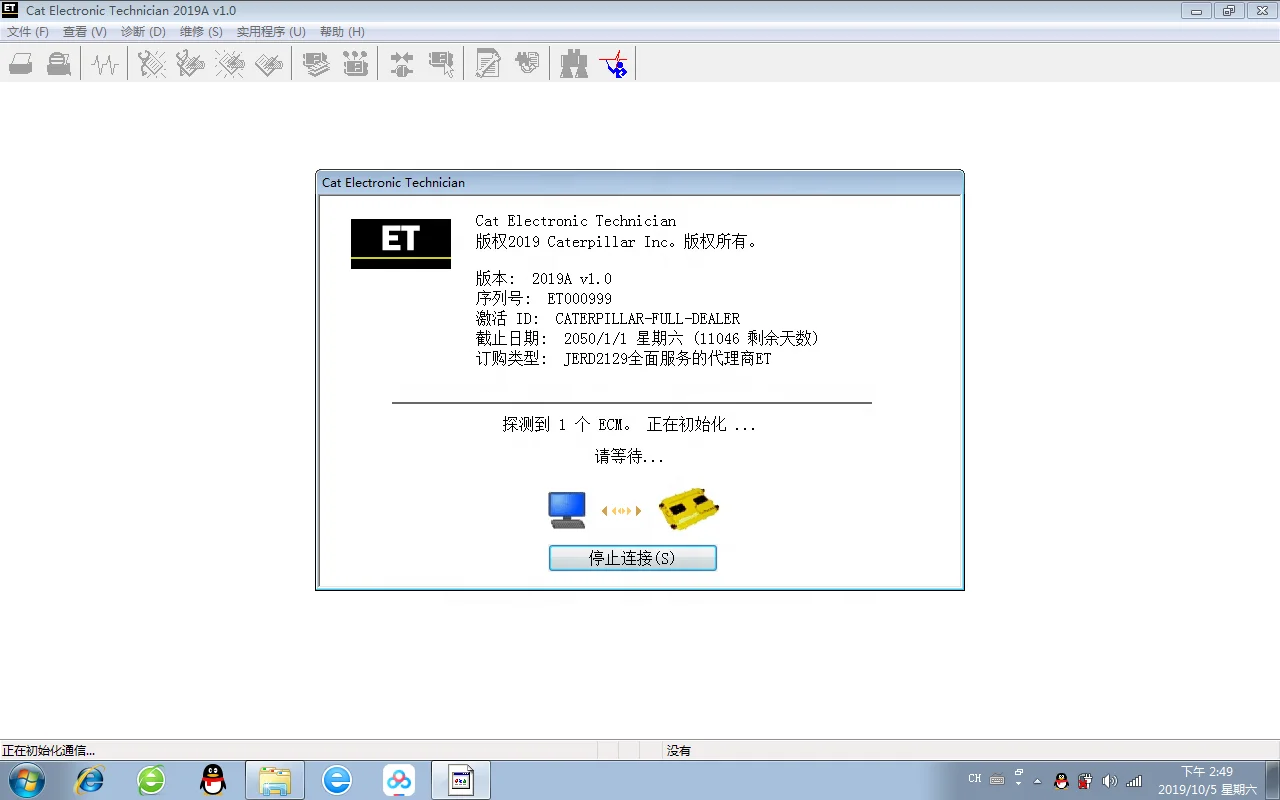Click the QQ penguin tray icon
Image resolution: width=1280 pixels, height=800 pixels.
click(x=1062, y=781)
